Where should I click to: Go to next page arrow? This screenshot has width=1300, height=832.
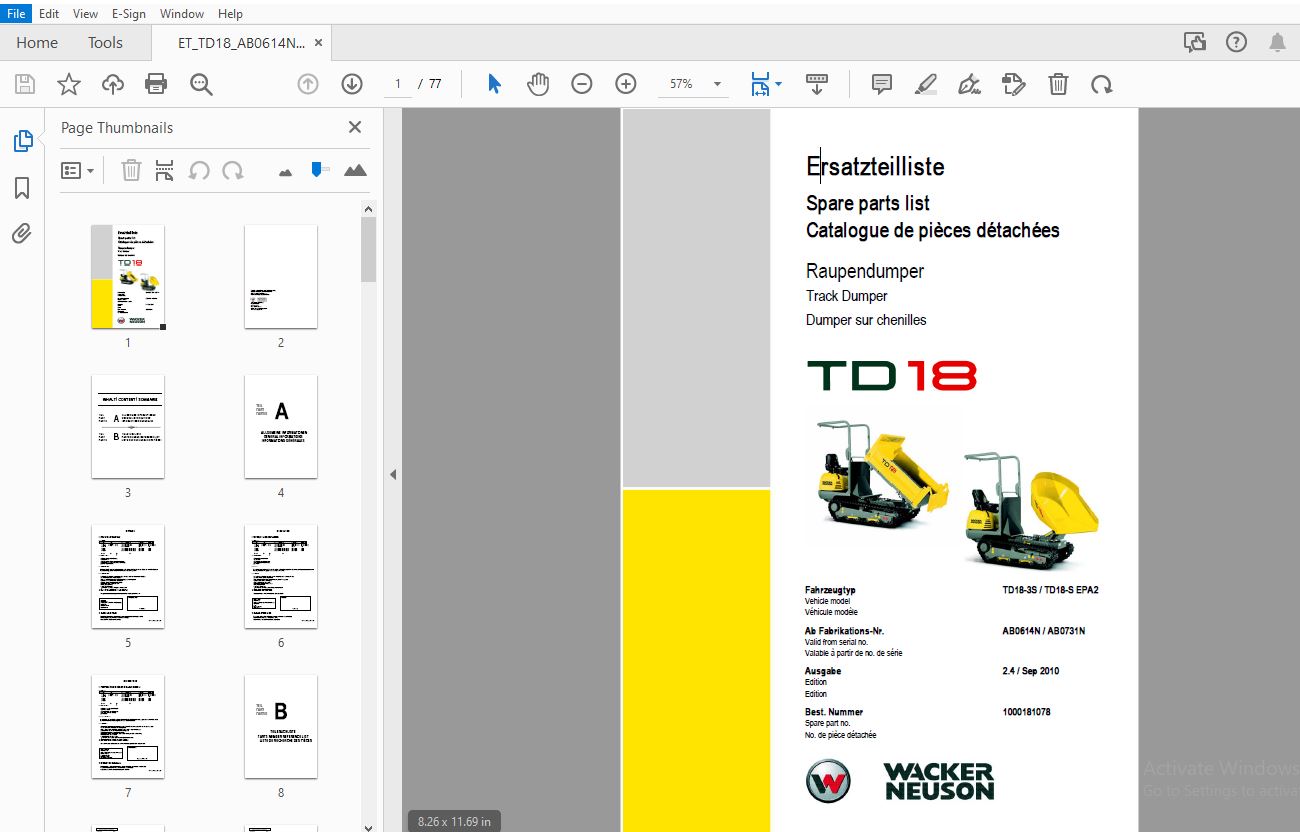(352, 84)
